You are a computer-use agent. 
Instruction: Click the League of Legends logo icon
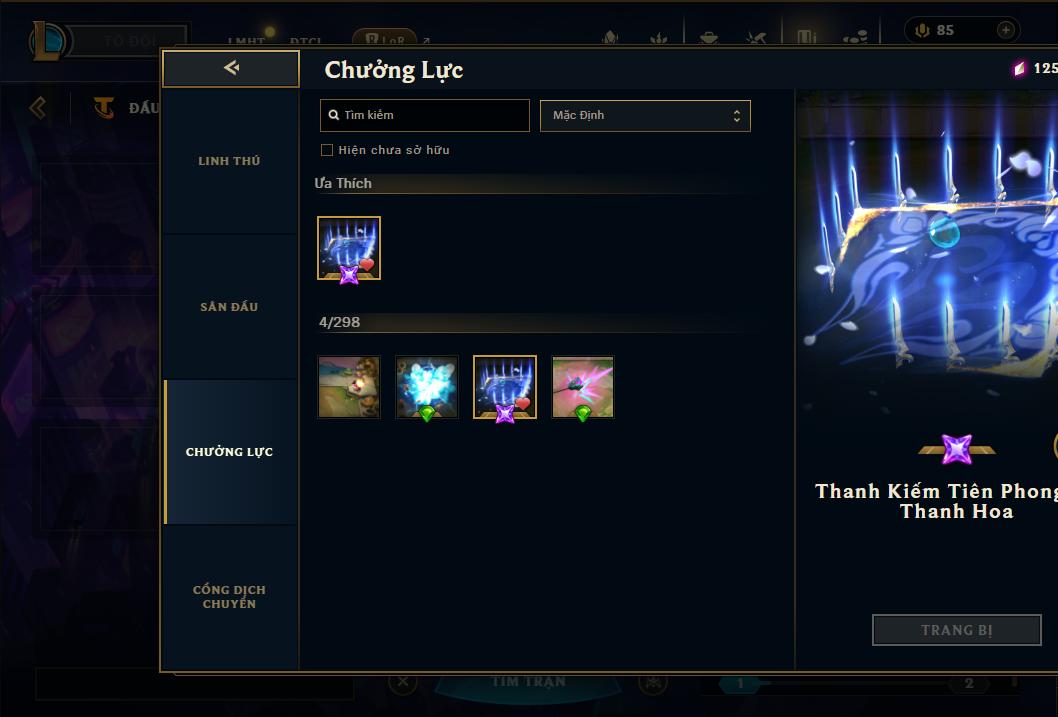point(47,40)
